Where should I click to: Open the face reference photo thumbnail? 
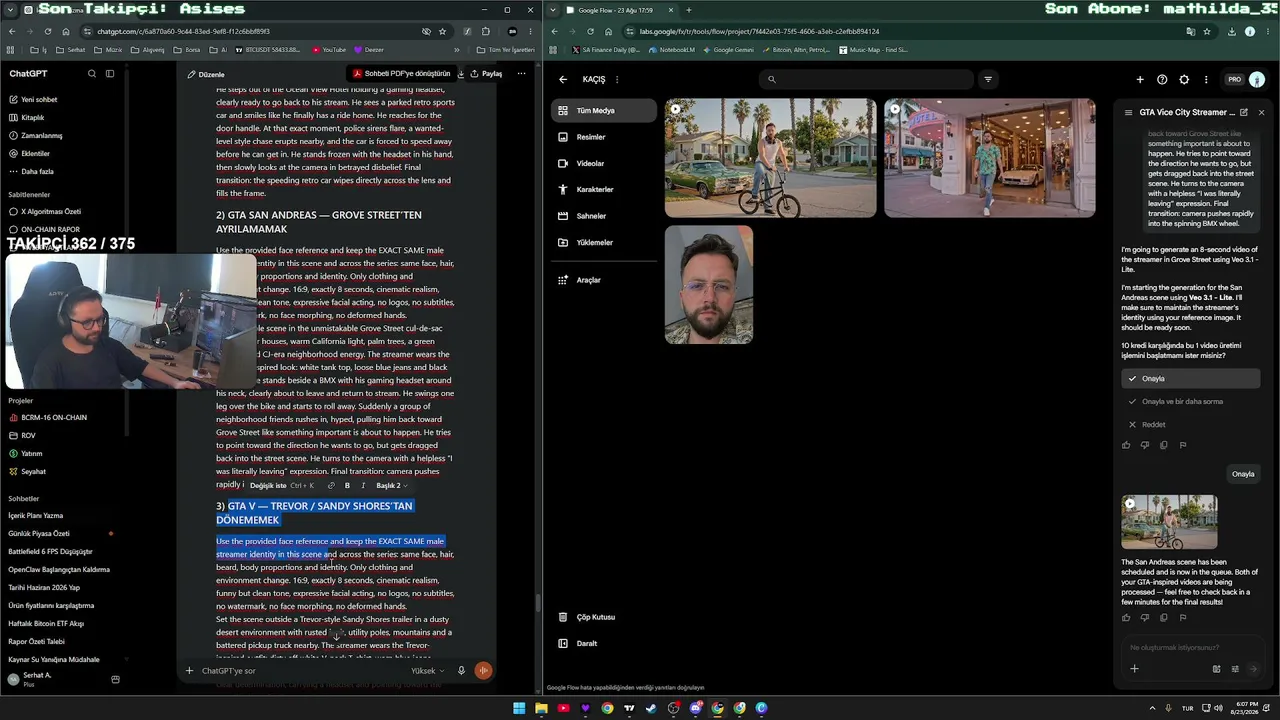(x=709, y=285)
